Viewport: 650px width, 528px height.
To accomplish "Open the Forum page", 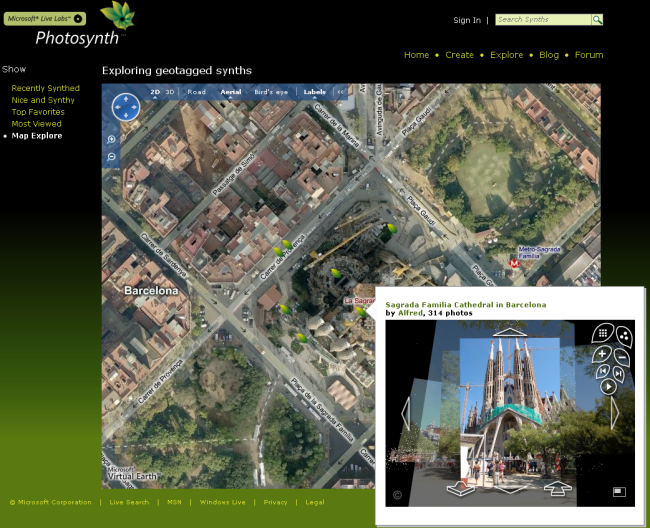I will [x=589, y=55].
